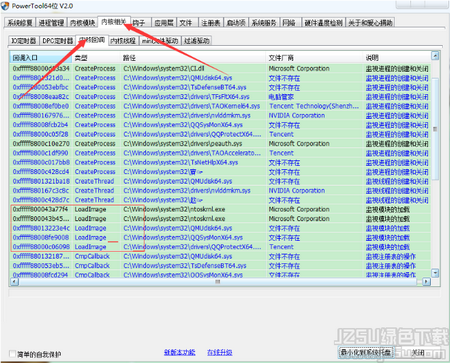Click the 关闭 button
This screenshot has height=363, width=450.
[418, 352]
